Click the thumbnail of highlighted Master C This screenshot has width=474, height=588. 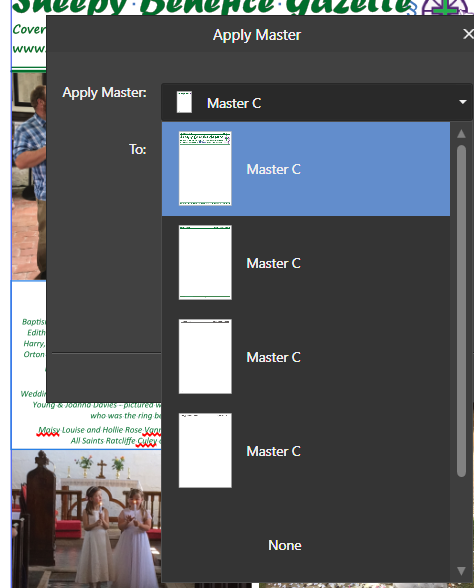(x=205, y=168)
